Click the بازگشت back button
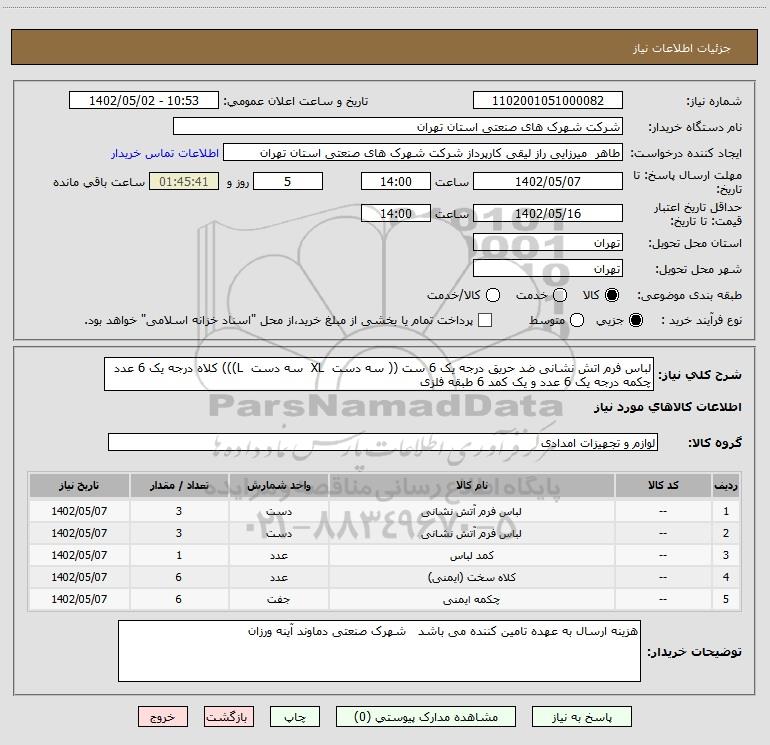 [x=229, y=717]
